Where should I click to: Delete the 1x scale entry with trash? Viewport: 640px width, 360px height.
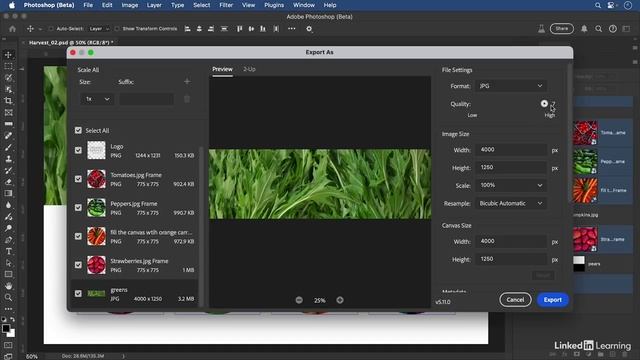187,99
